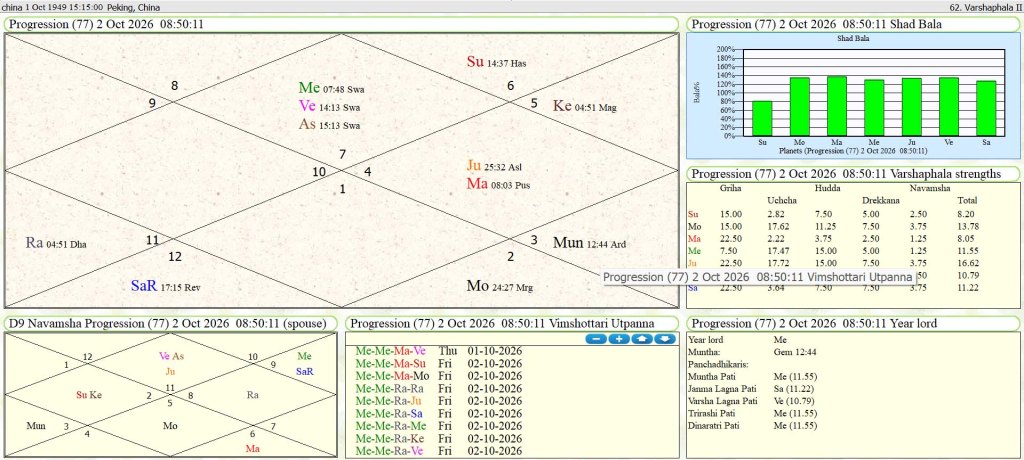Click the plus button in Vimshottari panel
The width and height of the screenshot is (1024, 460).
(617, 339)
